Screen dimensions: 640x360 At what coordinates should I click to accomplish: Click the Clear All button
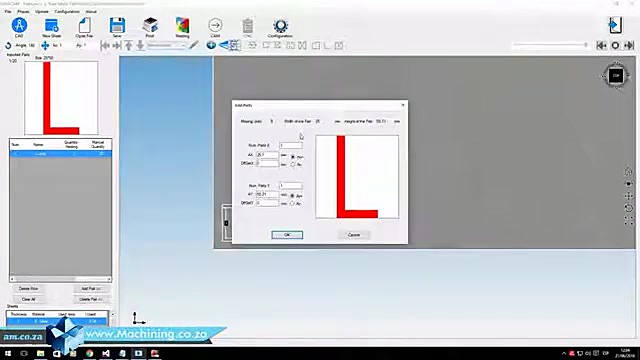point(29,299)
